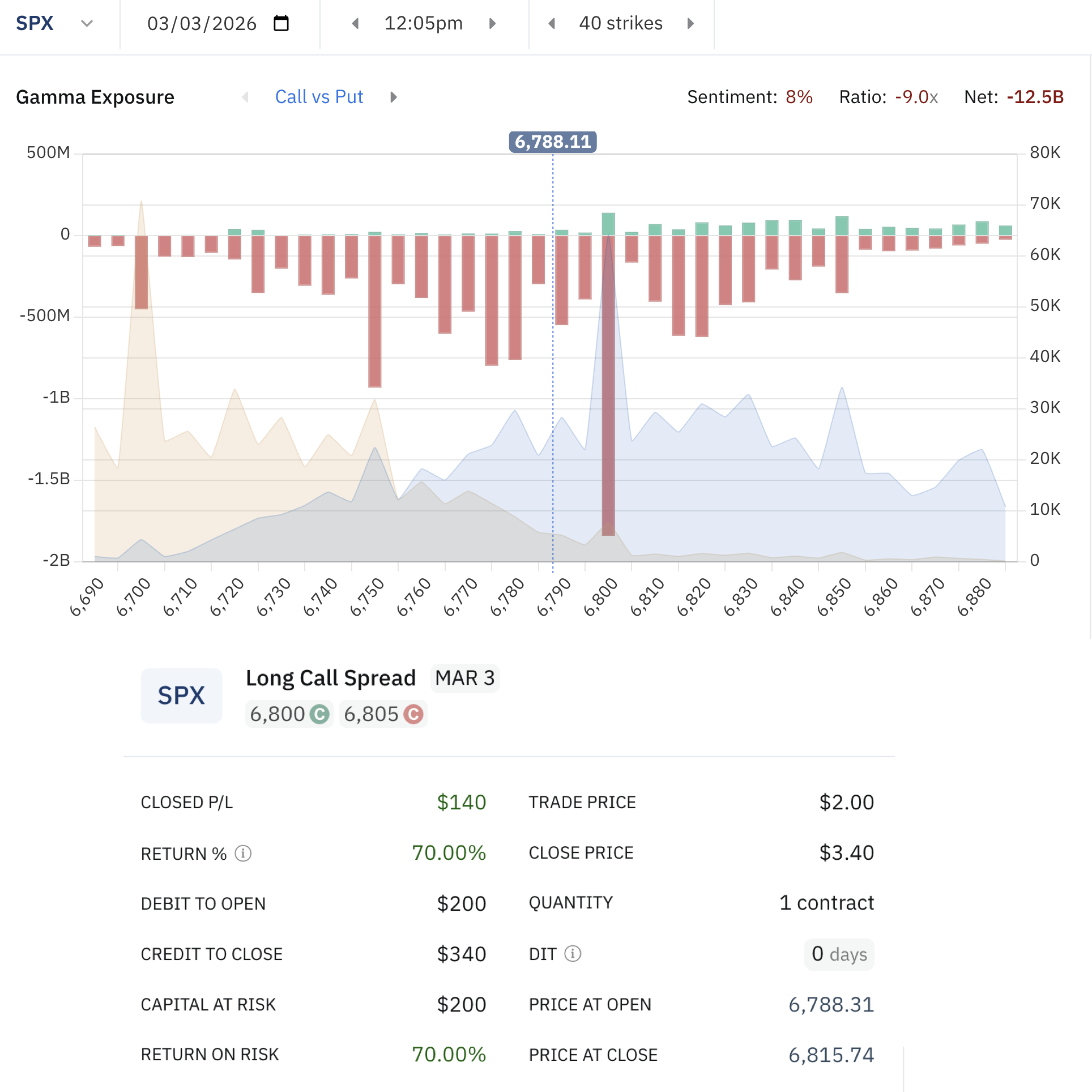Click the DIT info icon
The image size is (1092, 1092).
point(573,954)
